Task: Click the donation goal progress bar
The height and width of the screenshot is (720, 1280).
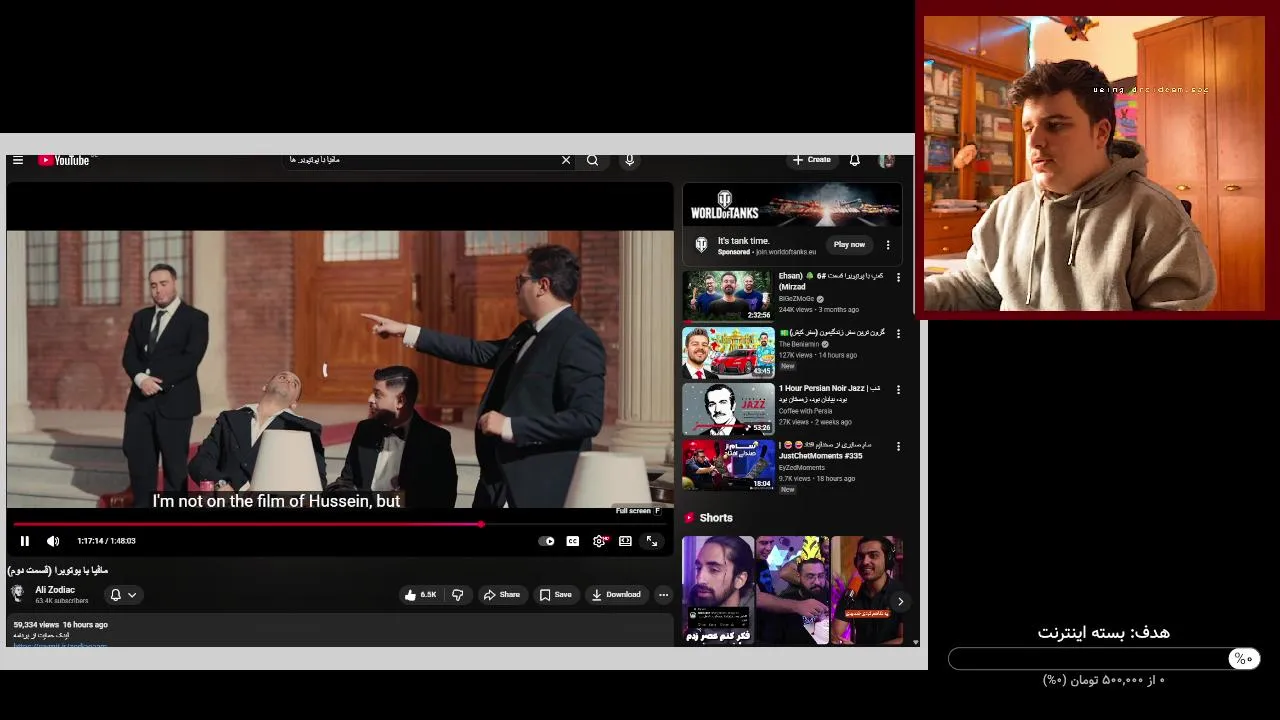Action: point(1104,659)
